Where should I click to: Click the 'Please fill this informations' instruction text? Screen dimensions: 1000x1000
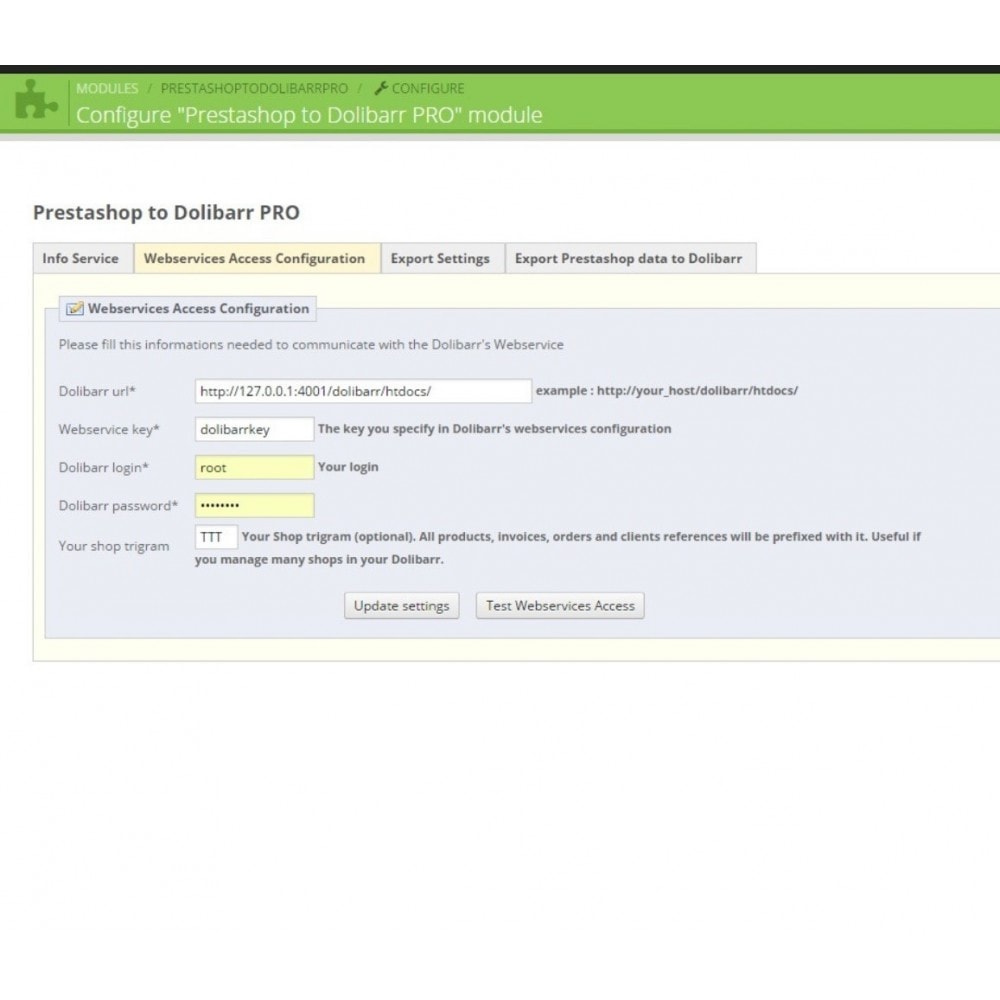[311, 344]
